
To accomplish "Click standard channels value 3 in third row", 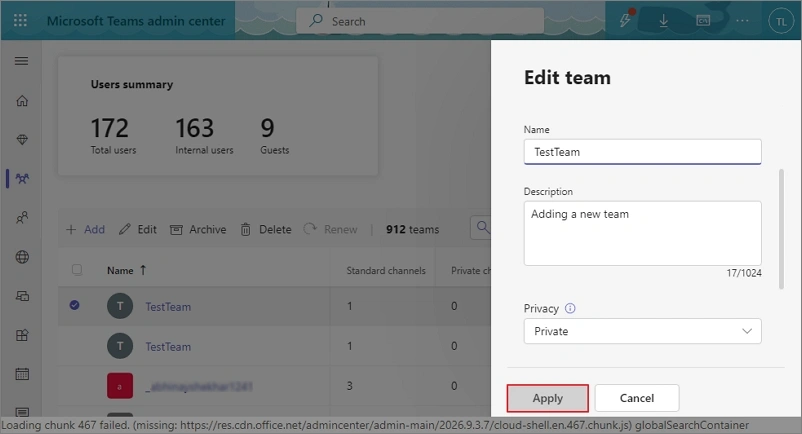I will tap(349, 386).
